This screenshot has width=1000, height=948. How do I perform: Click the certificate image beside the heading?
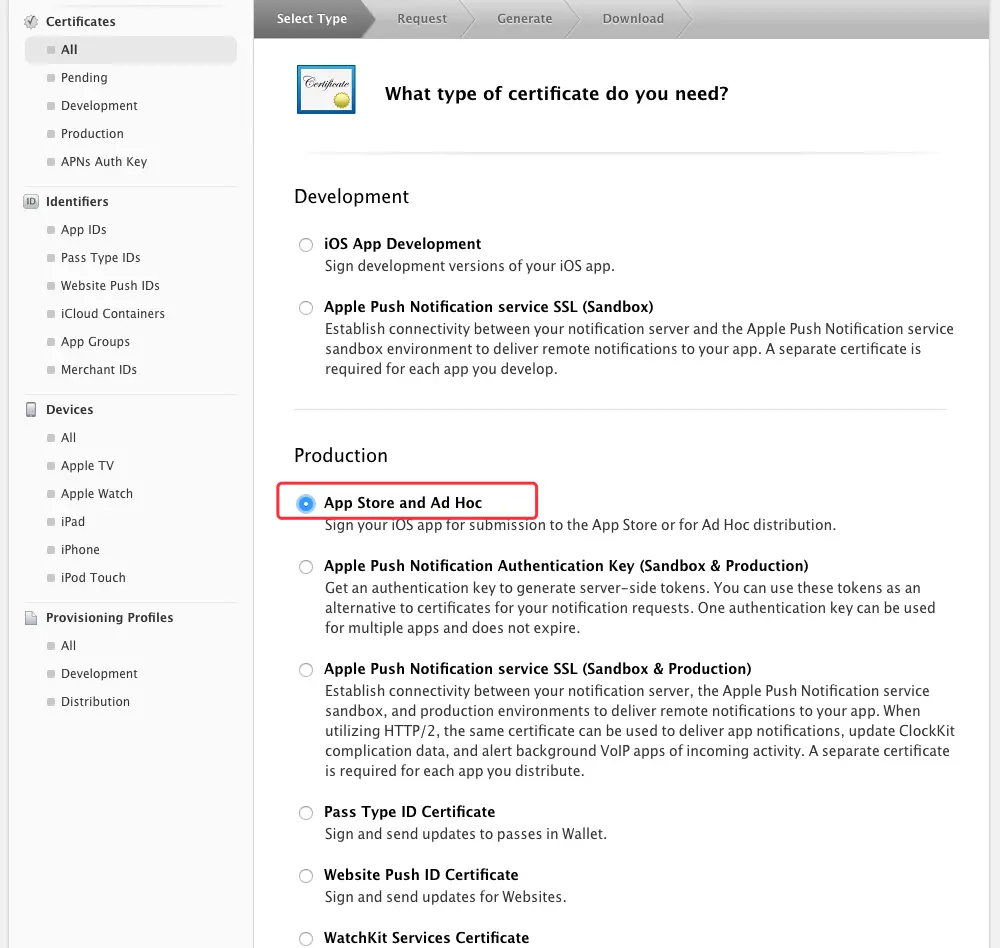tap(326, 89)
